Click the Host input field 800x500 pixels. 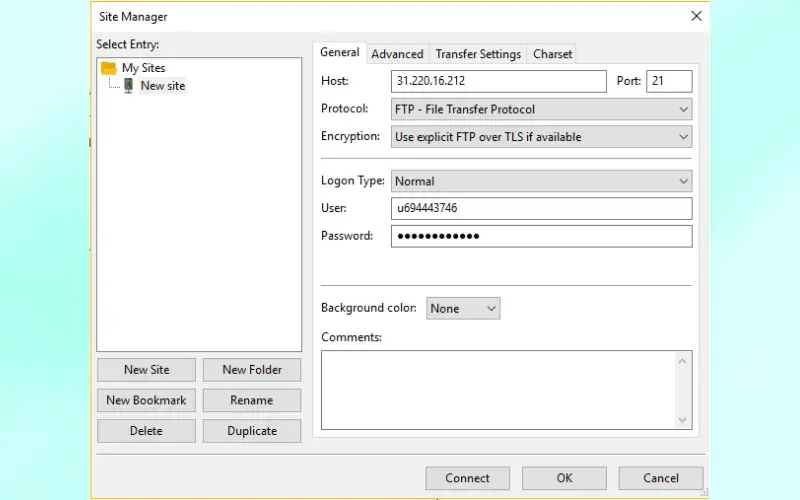coord(498,81)
